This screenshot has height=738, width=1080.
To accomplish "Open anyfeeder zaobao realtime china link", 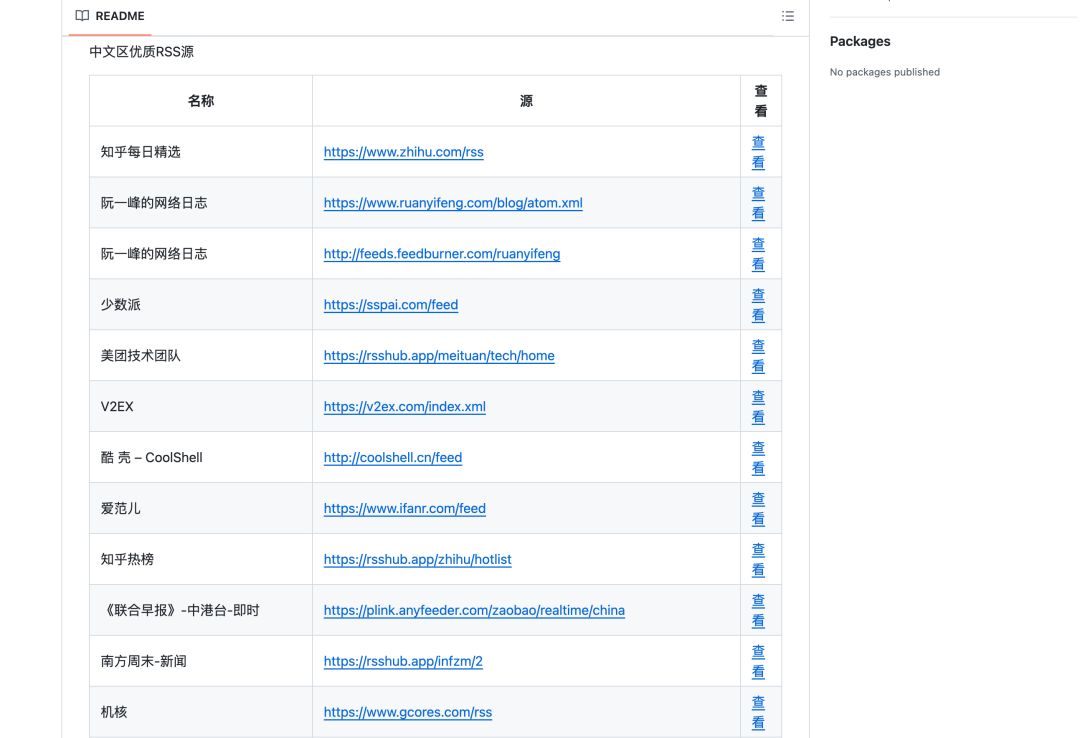I will (474, 611).
